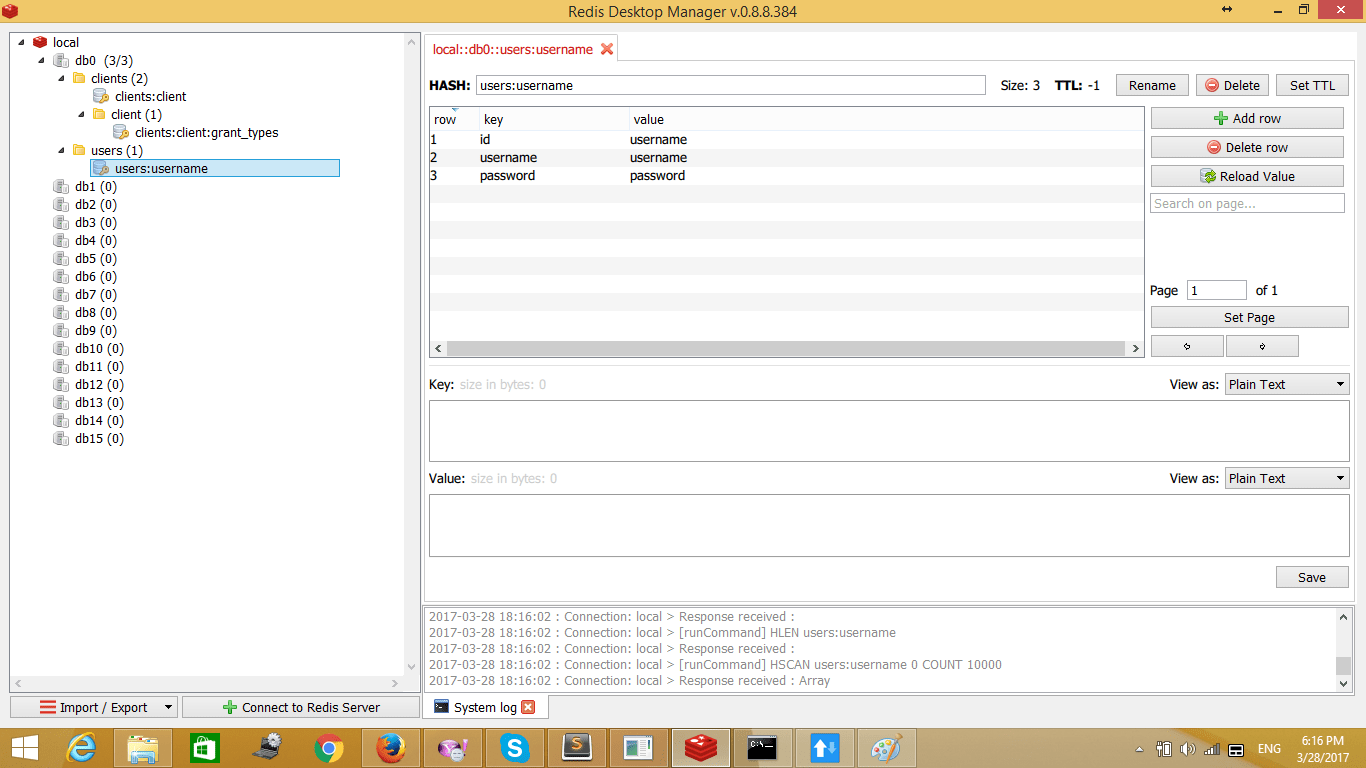Click the Page number input field
The width and height of the screenshot is (1366, 768).
coord(1217,290)
